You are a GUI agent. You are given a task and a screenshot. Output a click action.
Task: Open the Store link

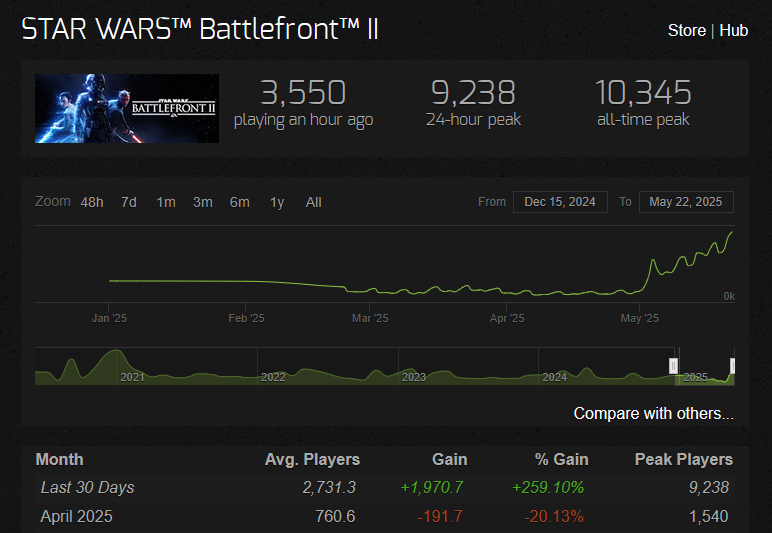tap(686, 30)
